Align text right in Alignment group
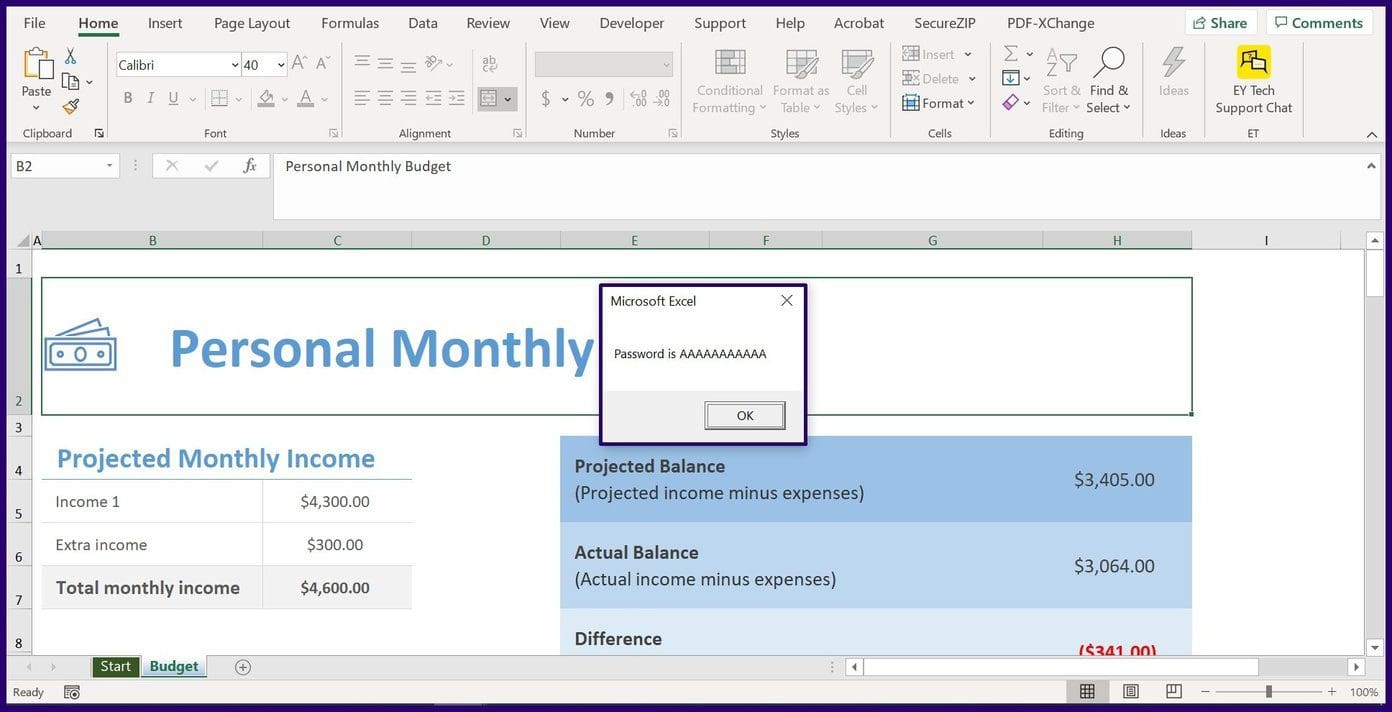Viewport: 1392px width, 712px height. pyautogui.click(x=408, y=98)
